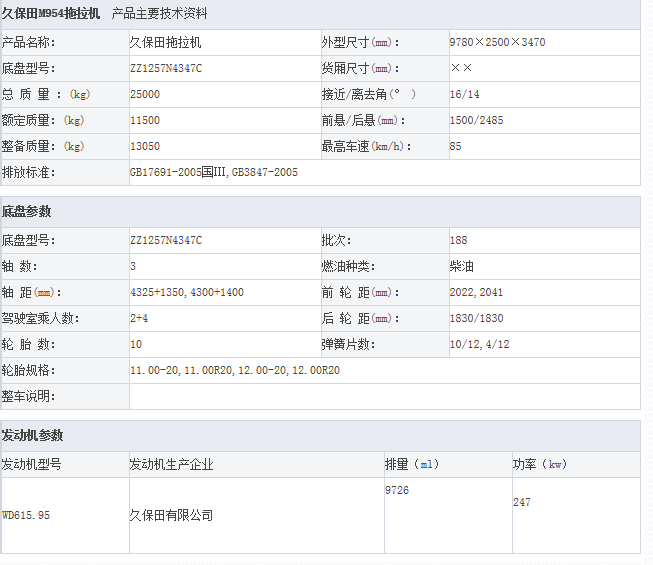Click the 排量 (ml) column header

tap(412, 464)
